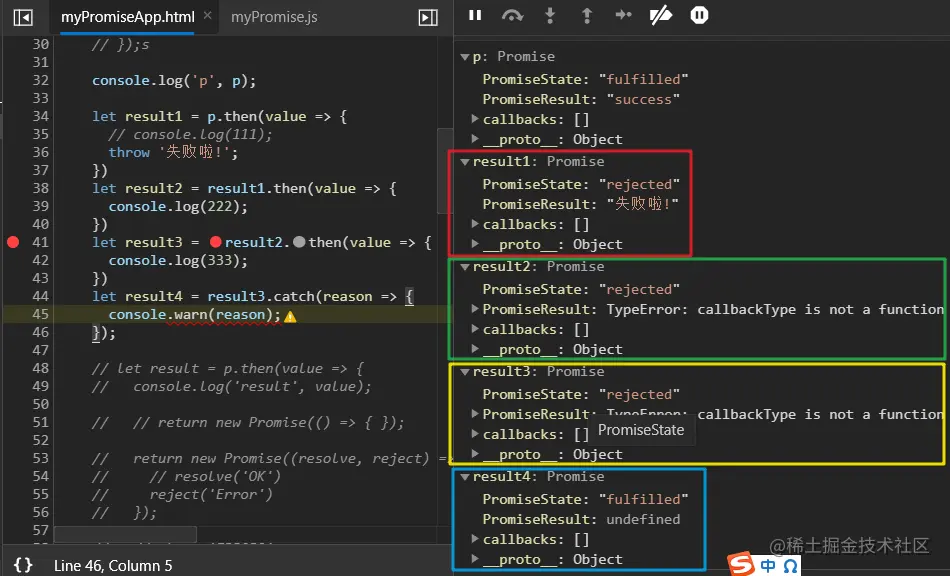Viewport: 950px width, 576px height.
Task: Collapse the result1 Promise object
Action: [x=465, y=162]
